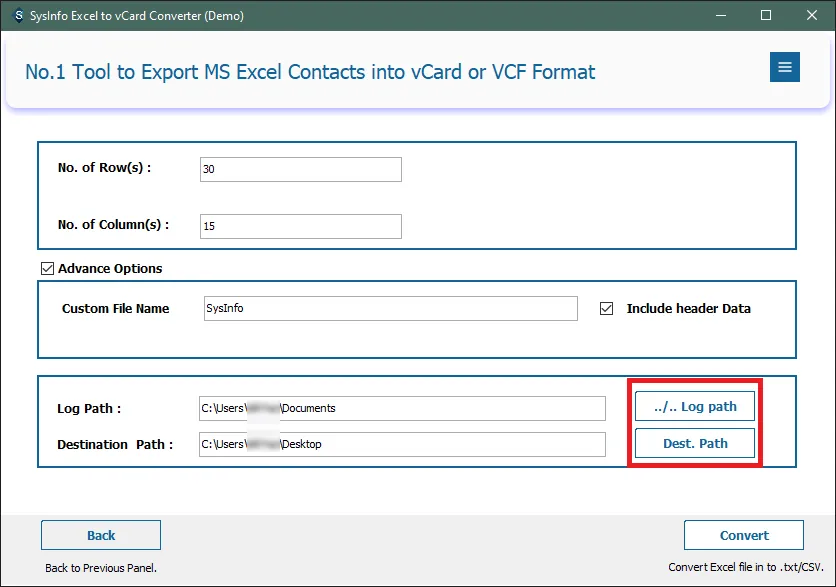The height and width of the screenshot is (587, 836).
Task: Maximize the converter window
Action: tap(766, 16)
